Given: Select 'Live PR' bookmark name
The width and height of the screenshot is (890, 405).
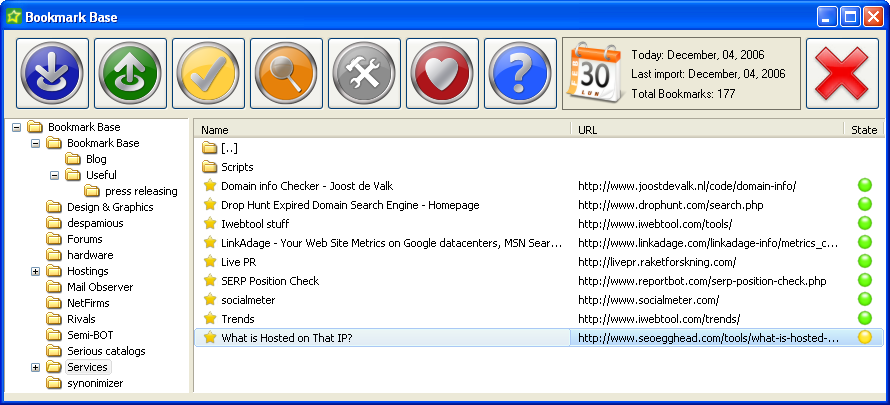Looking at the screenshot, I should click(x=238, y=261).
